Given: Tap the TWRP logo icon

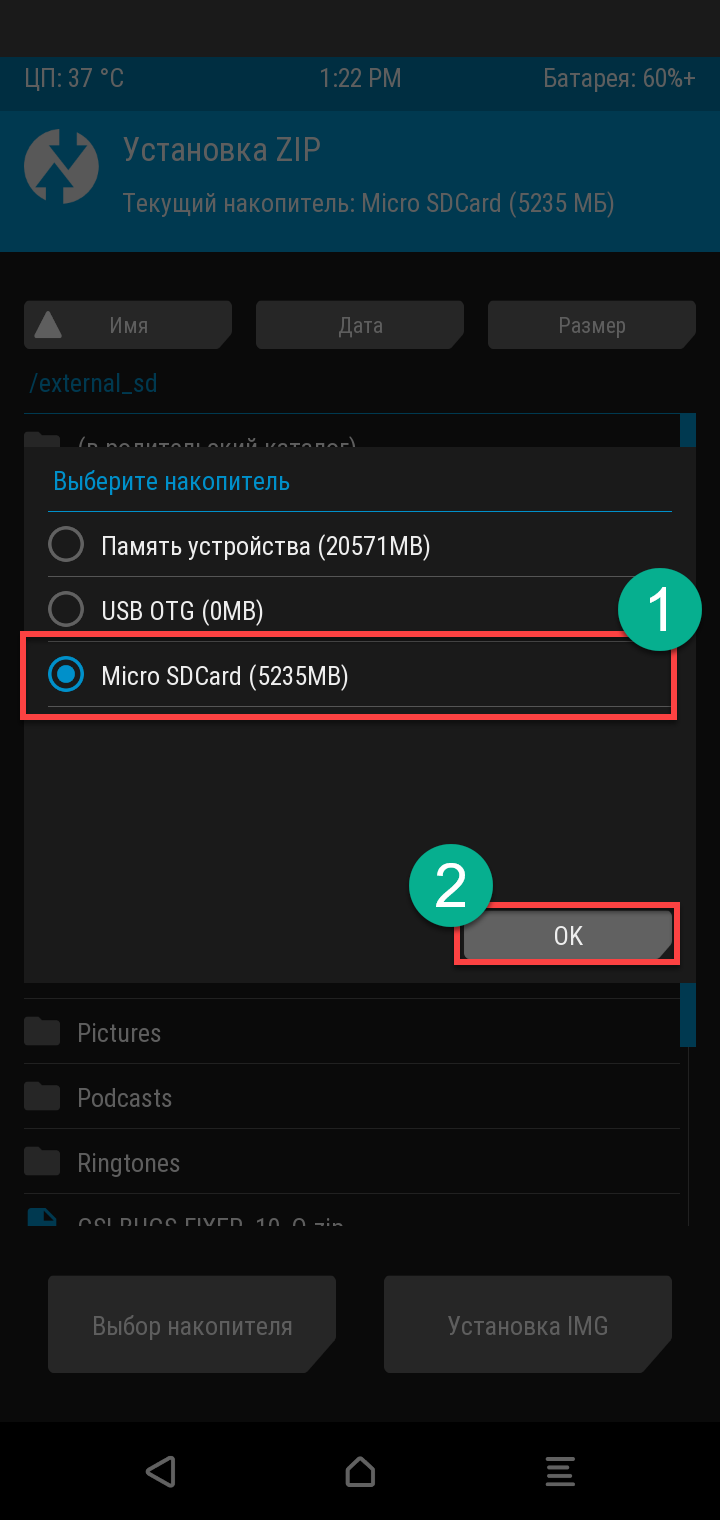Looking at the screenshot, I should pyautogui.click(x=62, y=167).
